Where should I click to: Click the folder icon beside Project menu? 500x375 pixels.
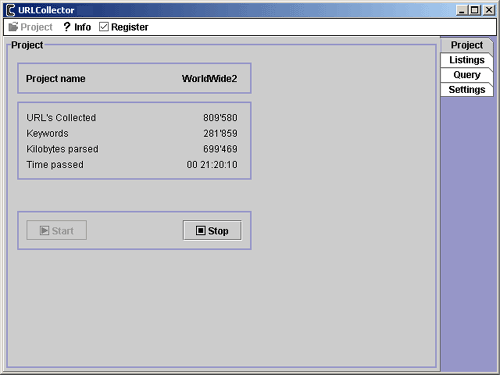click(13, 27)
